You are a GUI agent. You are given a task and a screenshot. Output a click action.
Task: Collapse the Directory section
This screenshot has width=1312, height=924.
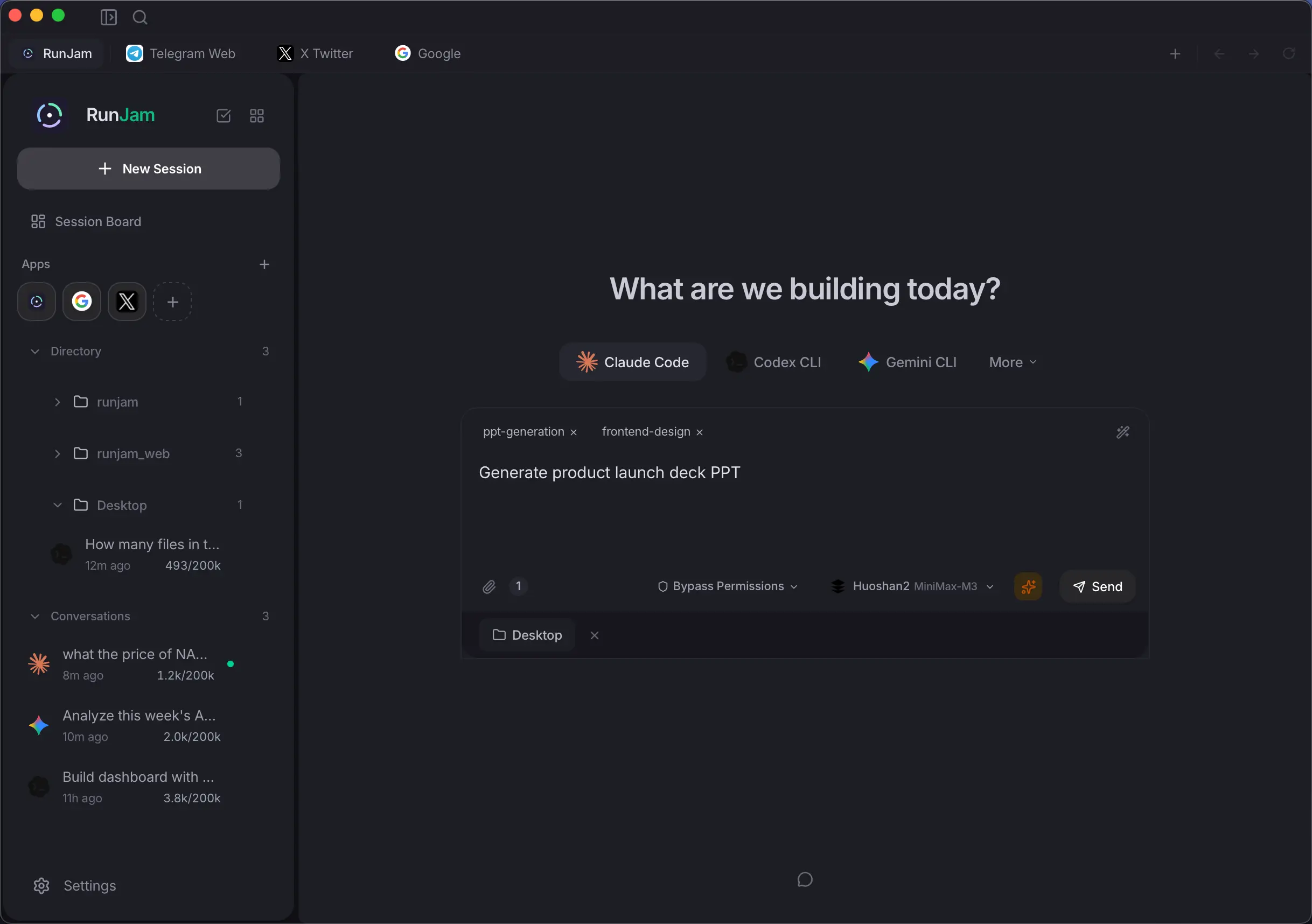pos(35,352)
